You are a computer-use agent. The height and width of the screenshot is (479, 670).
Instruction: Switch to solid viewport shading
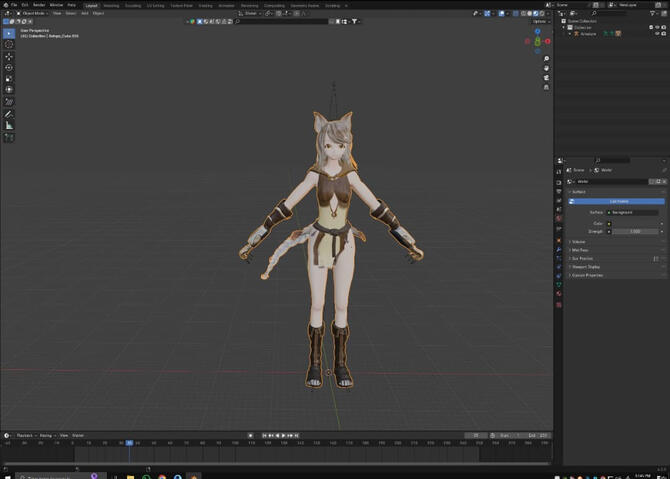(529, 13)
